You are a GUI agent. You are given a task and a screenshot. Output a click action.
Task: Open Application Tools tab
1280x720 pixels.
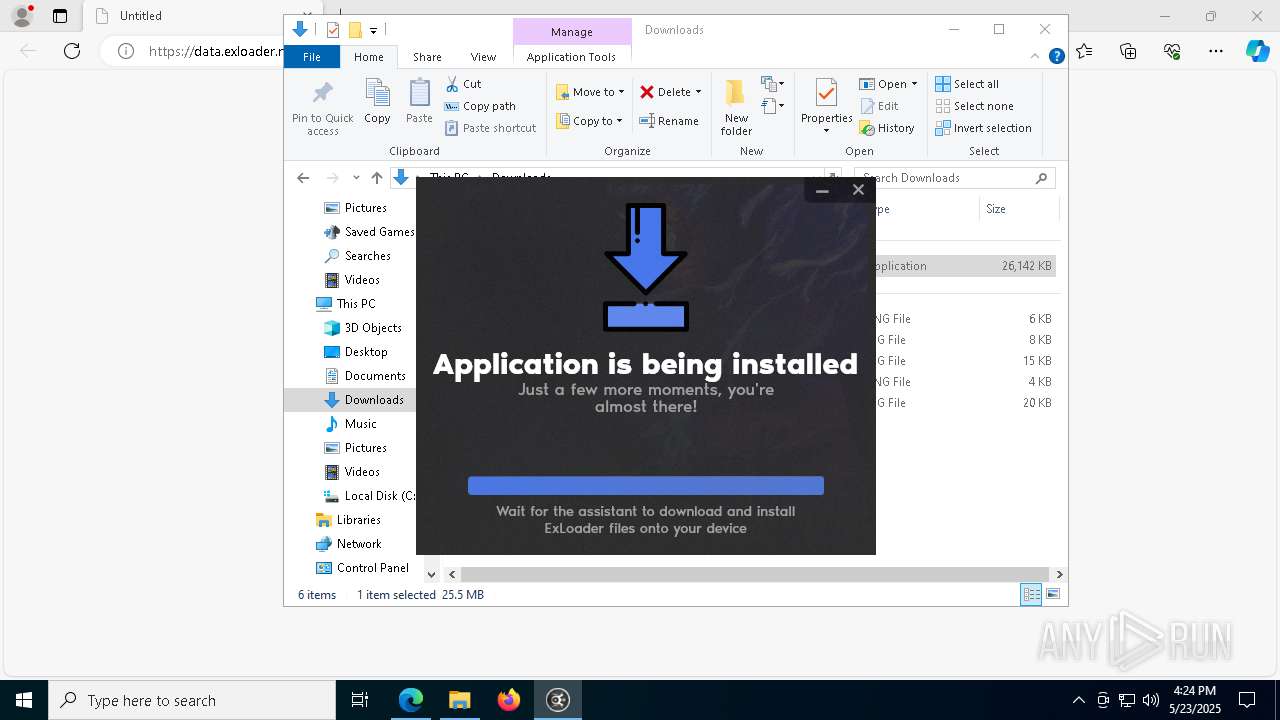(x=571, y=57)
